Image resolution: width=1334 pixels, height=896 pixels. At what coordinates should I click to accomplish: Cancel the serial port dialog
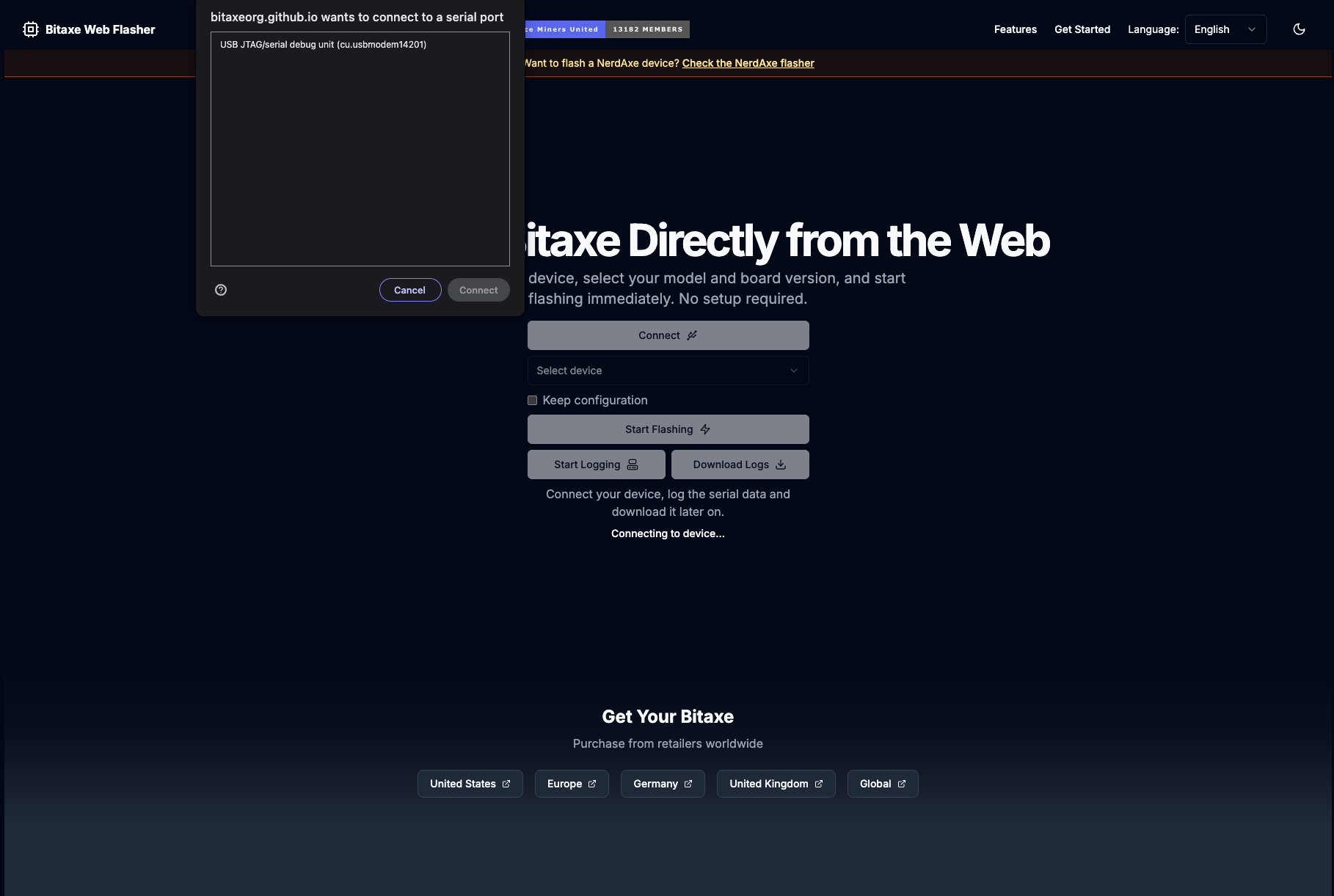coord(409,290)
